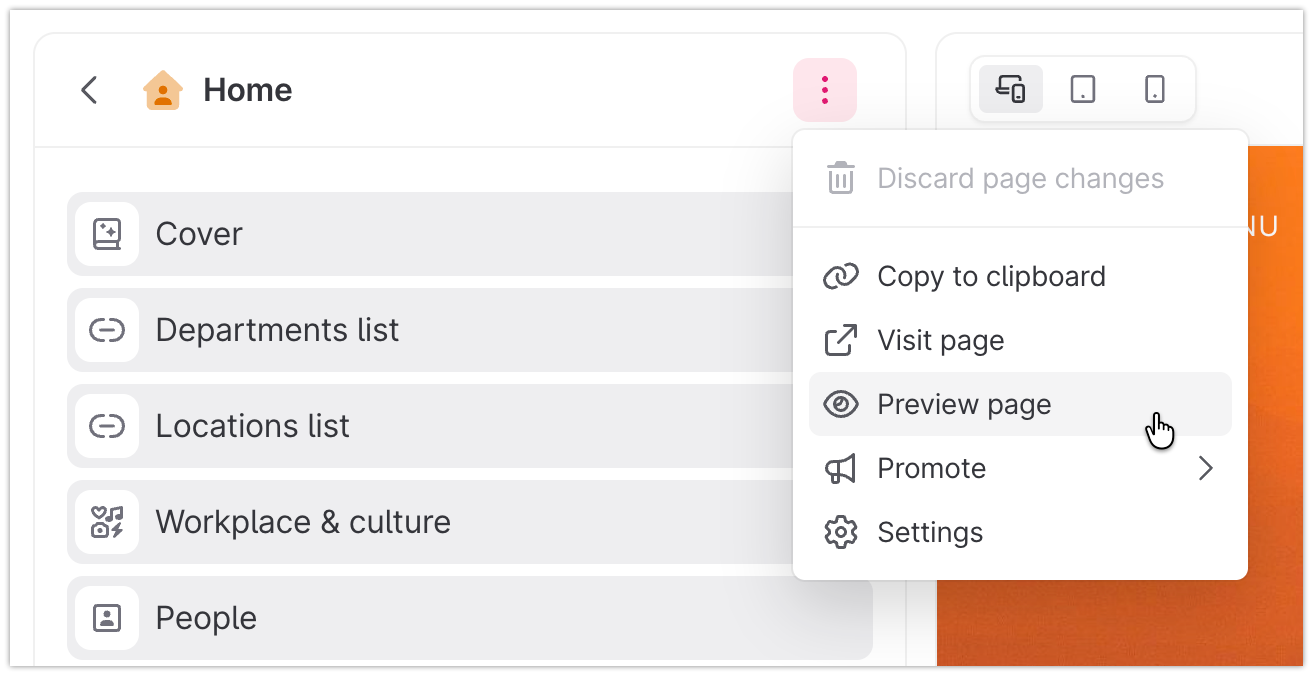
Task: Click the orange Home page icon
Action: pyautogui.click(x=162, y=90)
